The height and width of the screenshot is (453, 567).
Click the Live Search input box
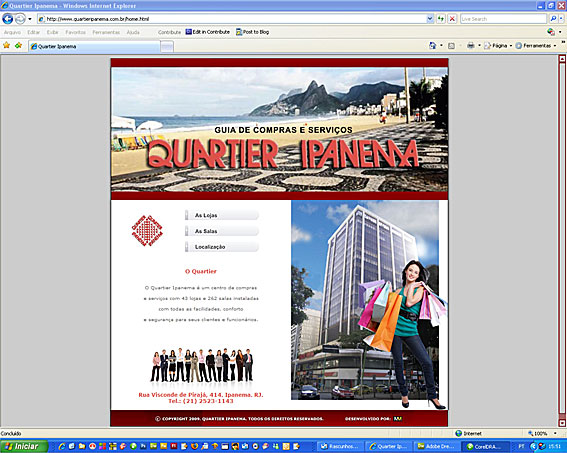click(x=503, y=19)
